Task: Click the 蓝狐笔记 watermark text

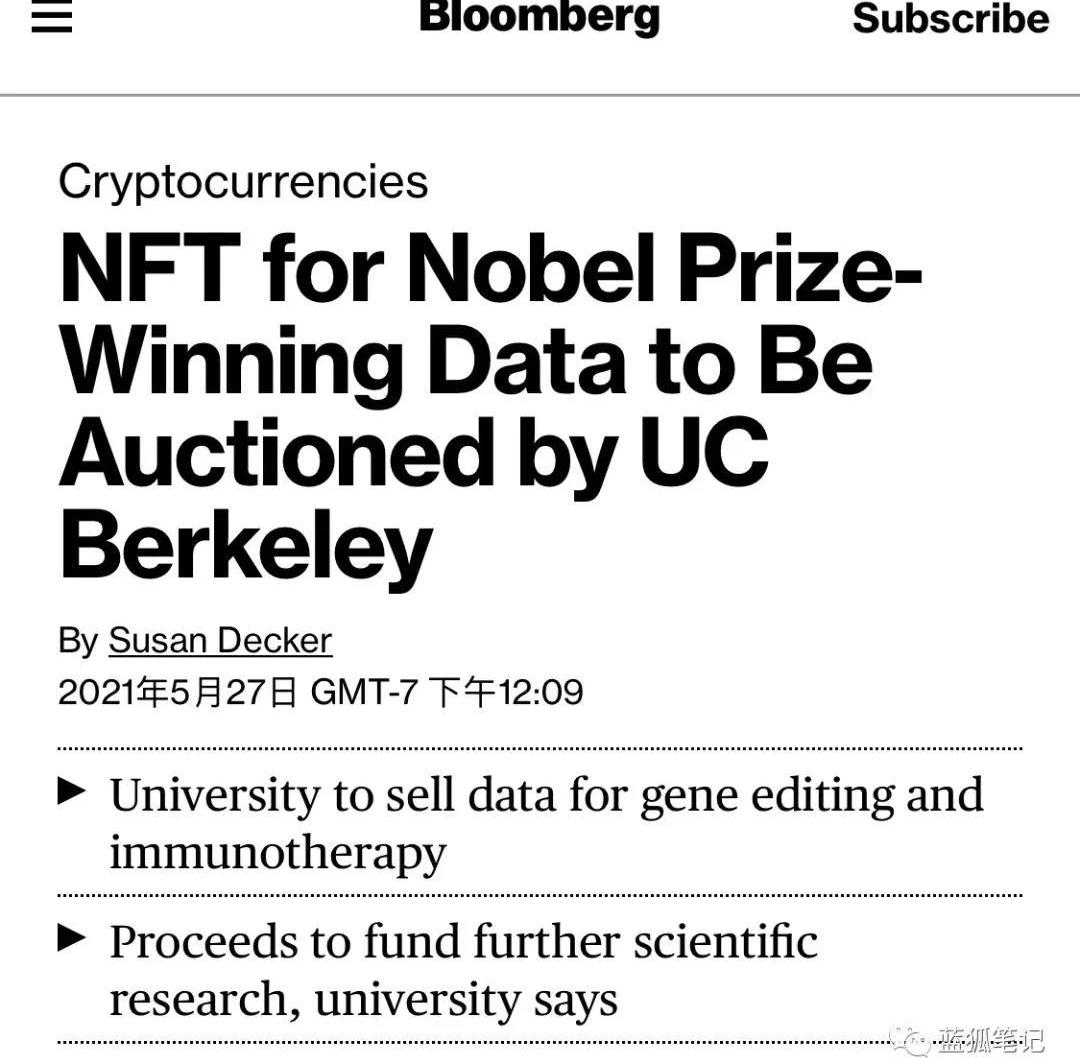Action: [990, 1039]
